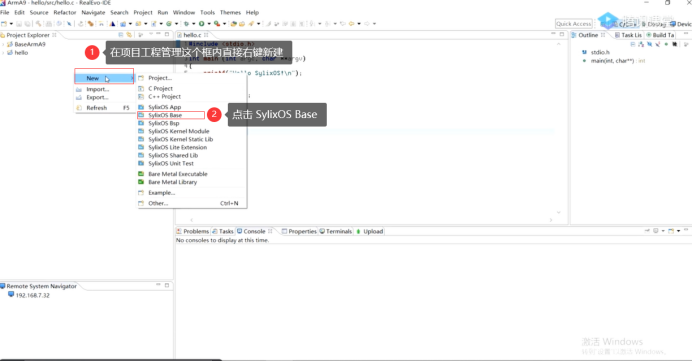
Task: Select the hello project in the tree
Action: coord(21,53)
